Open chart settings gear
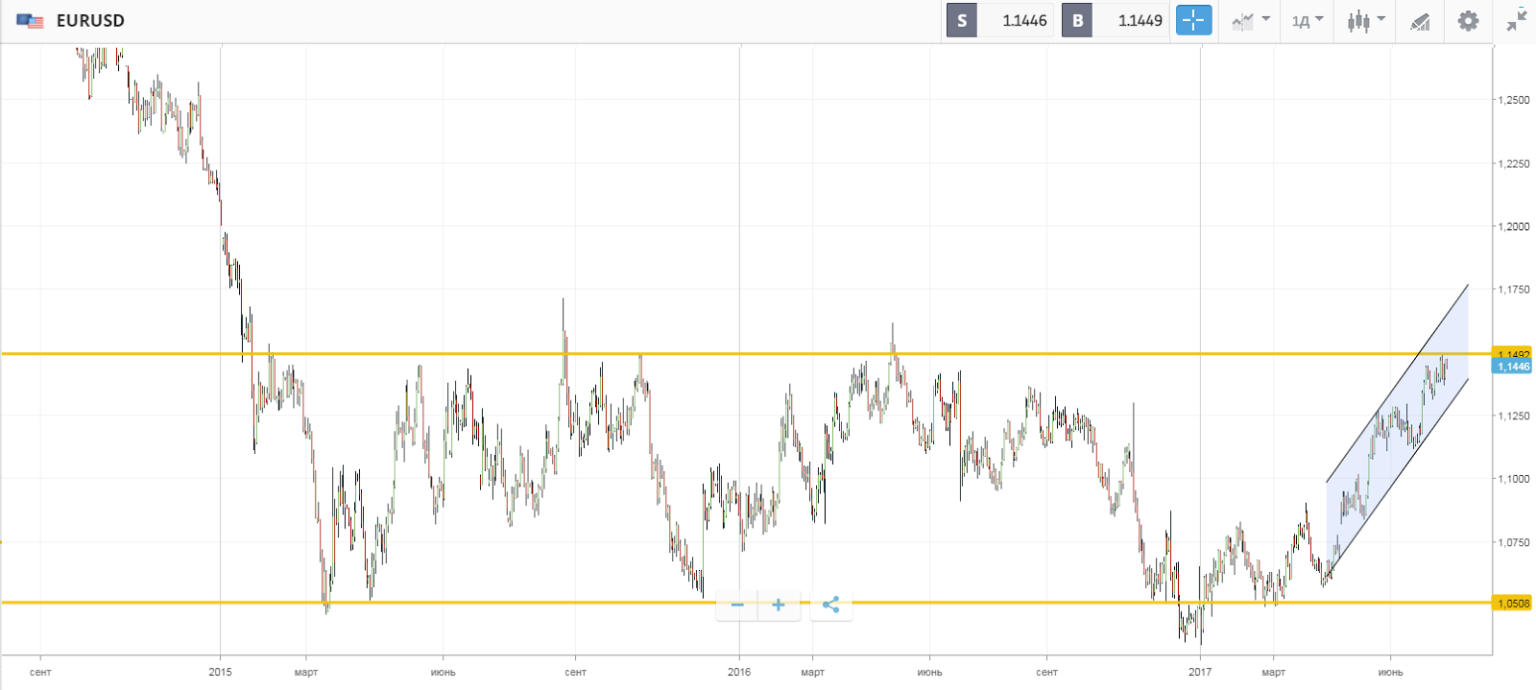 [x=1467, y=20]
